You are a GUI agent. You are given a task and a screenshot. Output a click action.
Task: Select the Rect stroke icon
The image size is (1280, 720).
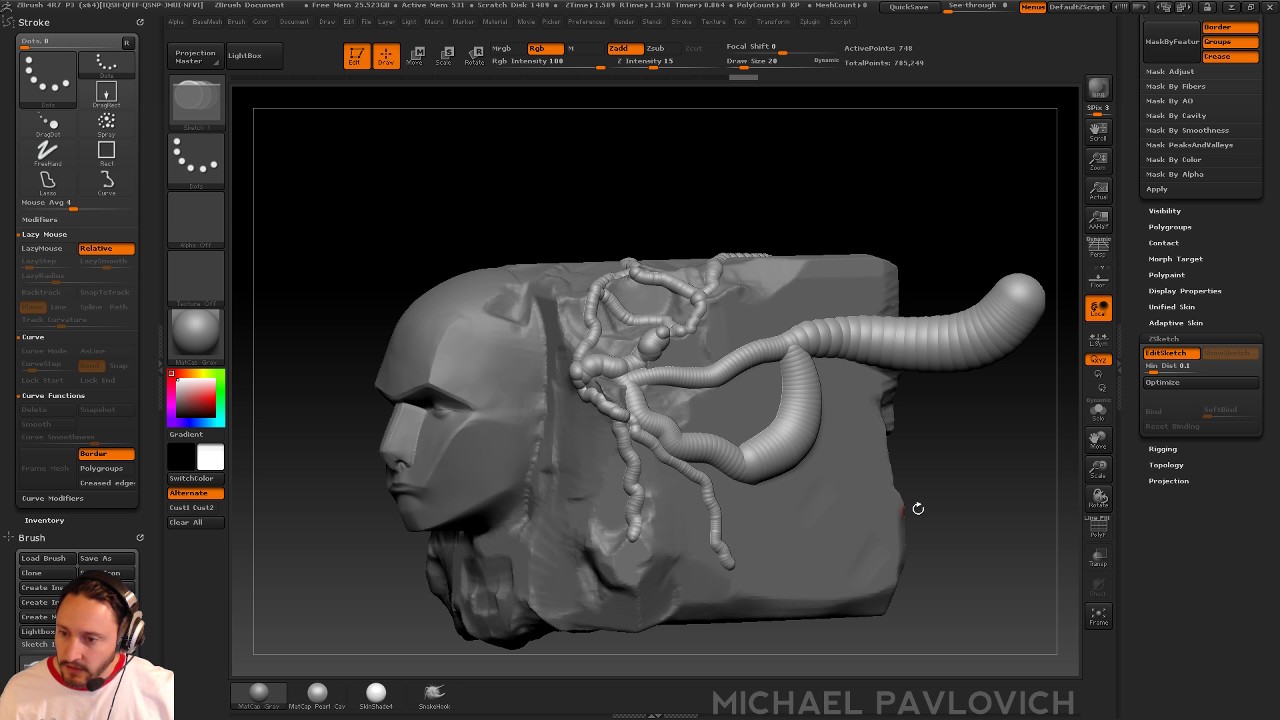coord(106,154)
